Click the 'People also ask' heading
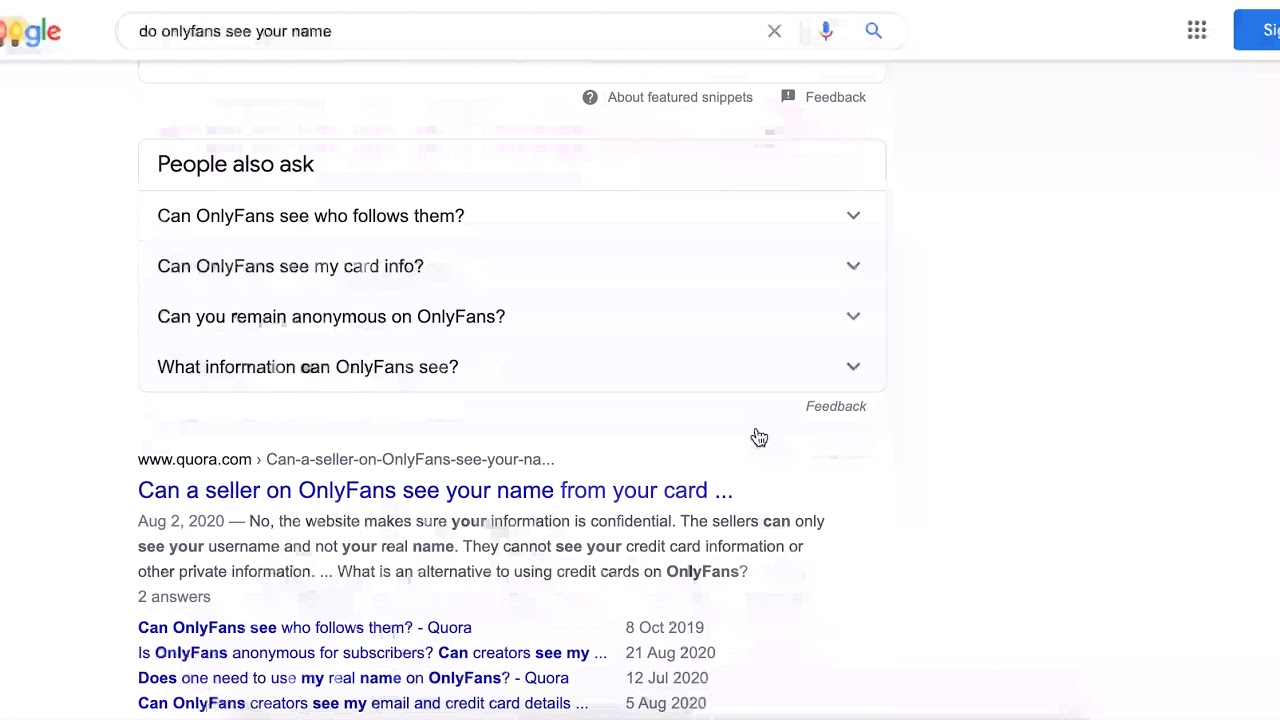 (x=235, y=164)
